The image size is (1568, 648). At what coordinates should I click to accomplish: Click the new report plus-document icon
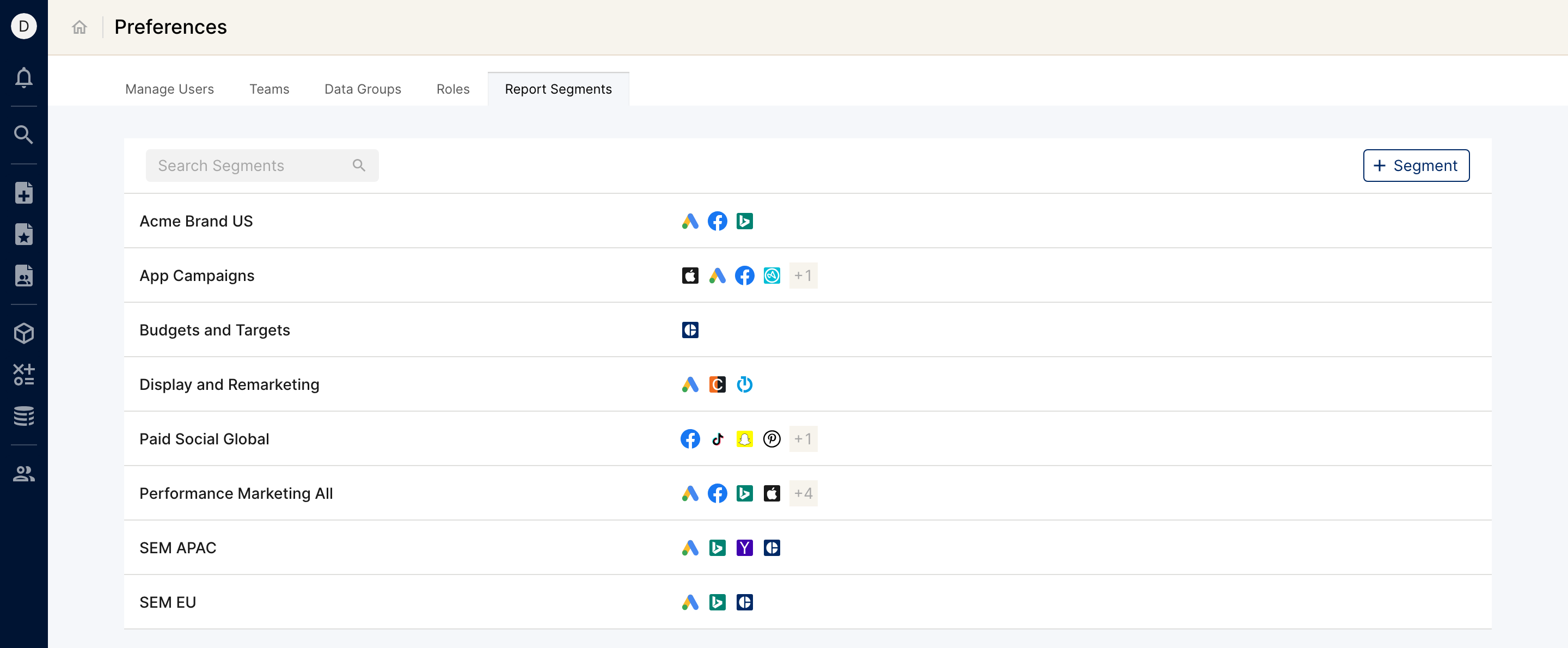24,193
